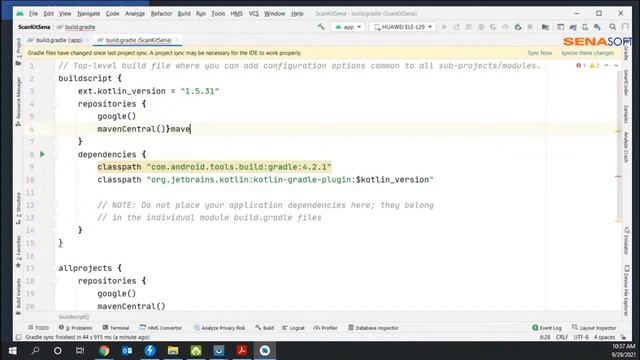Click the Ignore these changes link

coord(587,53)
